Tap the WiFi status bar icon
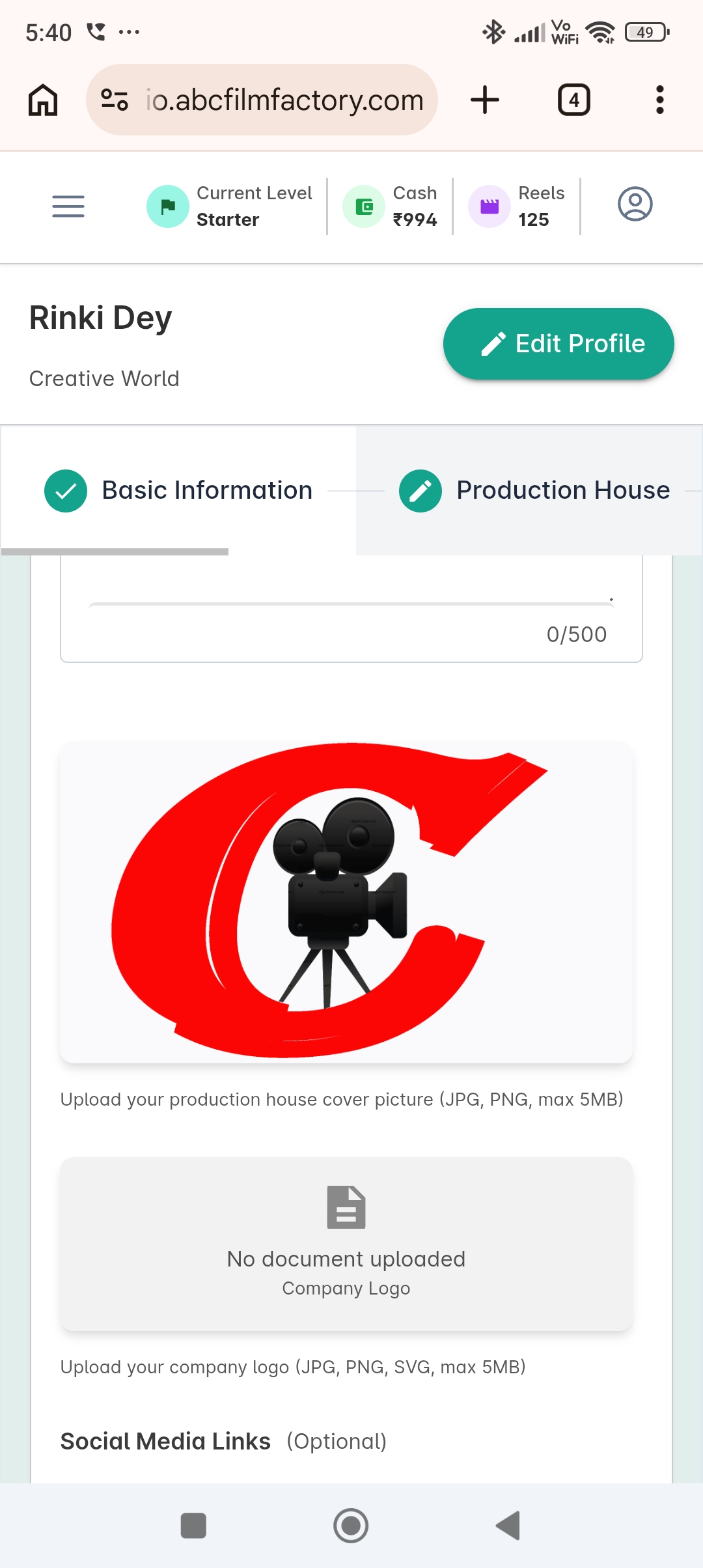Viewport: 703px width, 1568px height. tap(600, 32)
